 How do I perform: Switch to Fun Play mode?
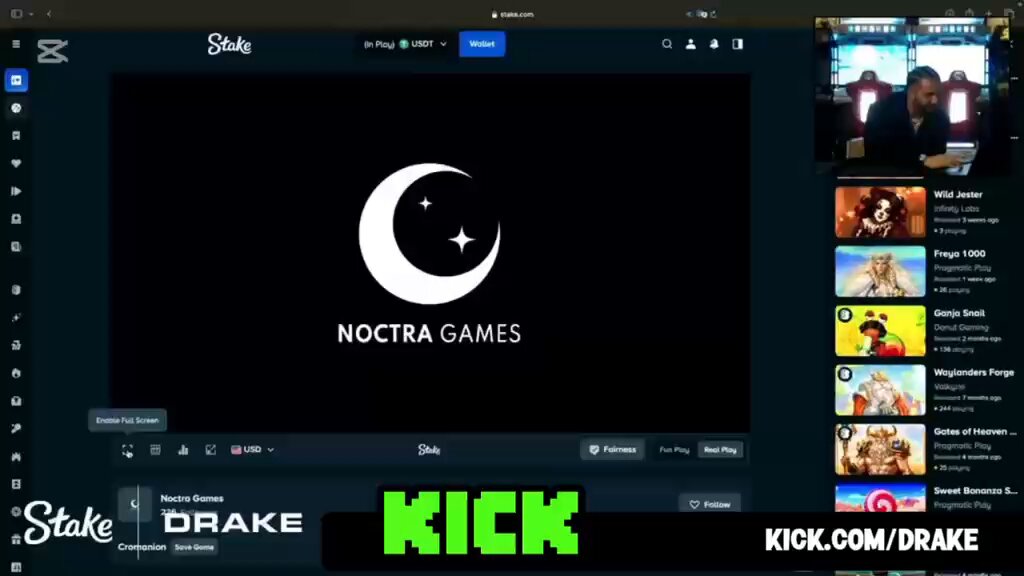tap(674, 450)
